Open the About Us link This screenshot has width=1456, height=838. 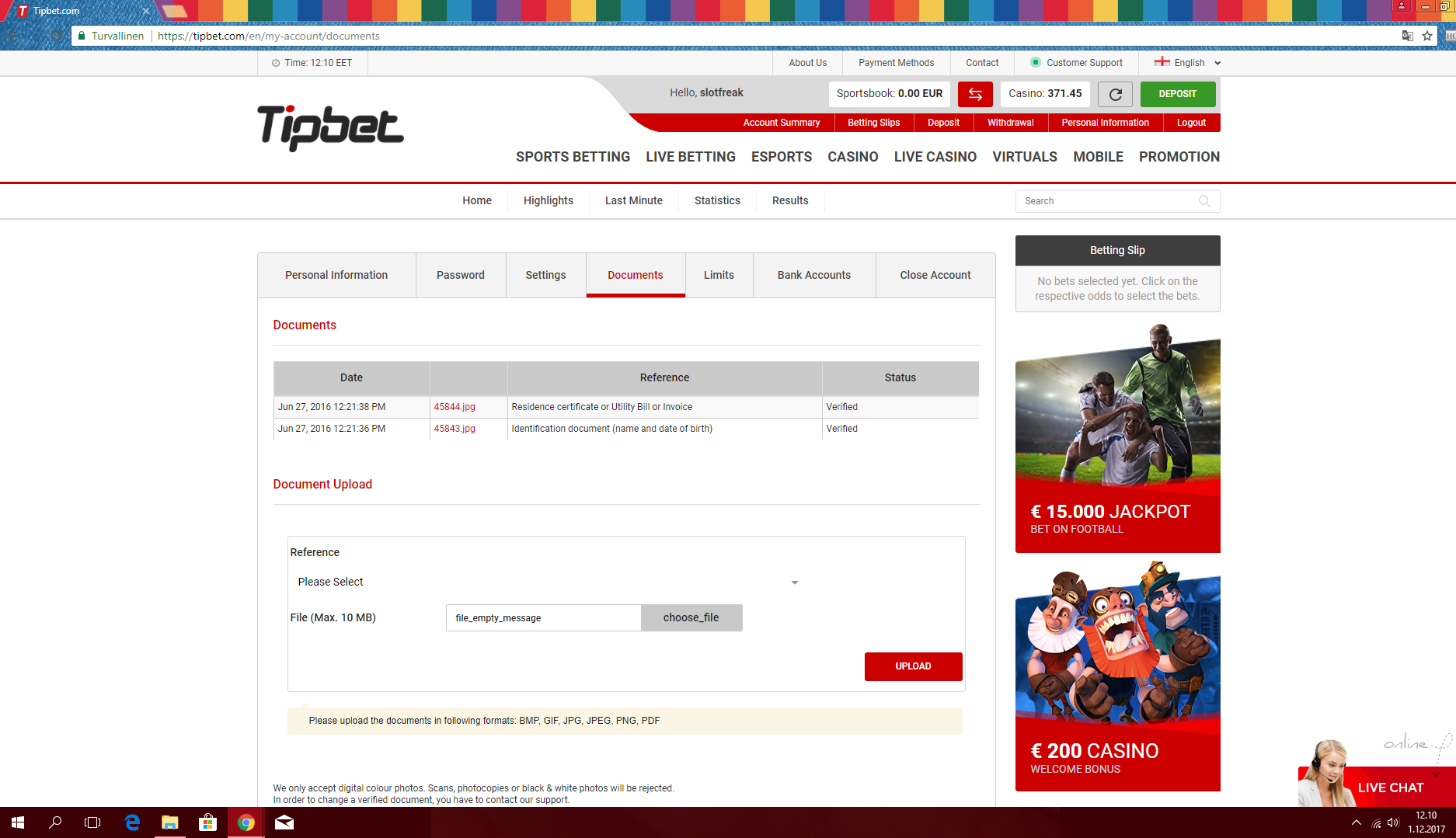click(808, 63)
